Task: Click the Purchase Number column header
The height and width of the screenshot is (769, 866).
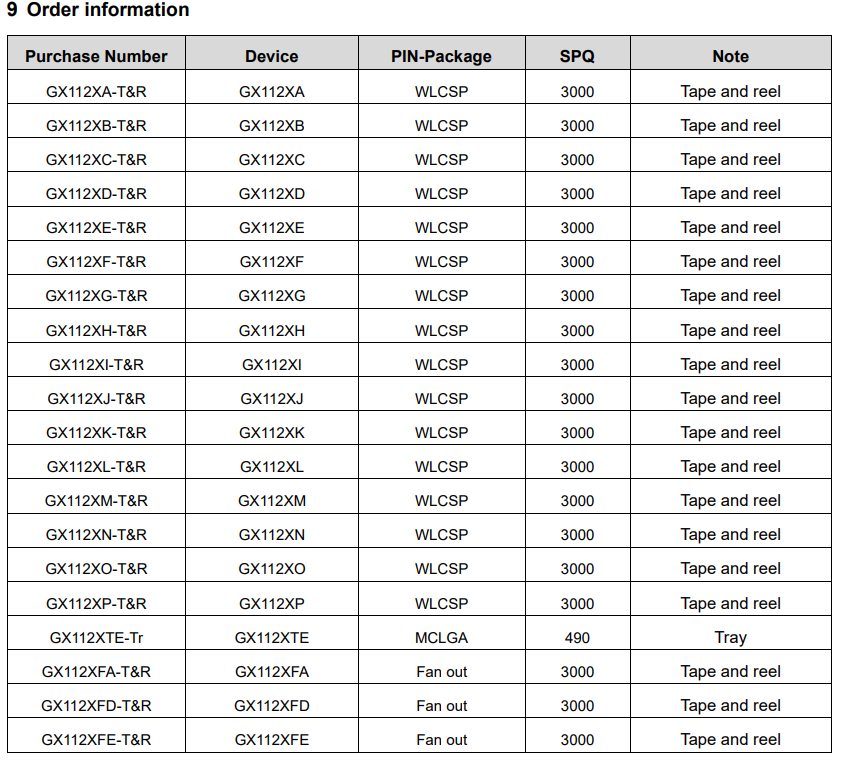Action: coord(96,56)
